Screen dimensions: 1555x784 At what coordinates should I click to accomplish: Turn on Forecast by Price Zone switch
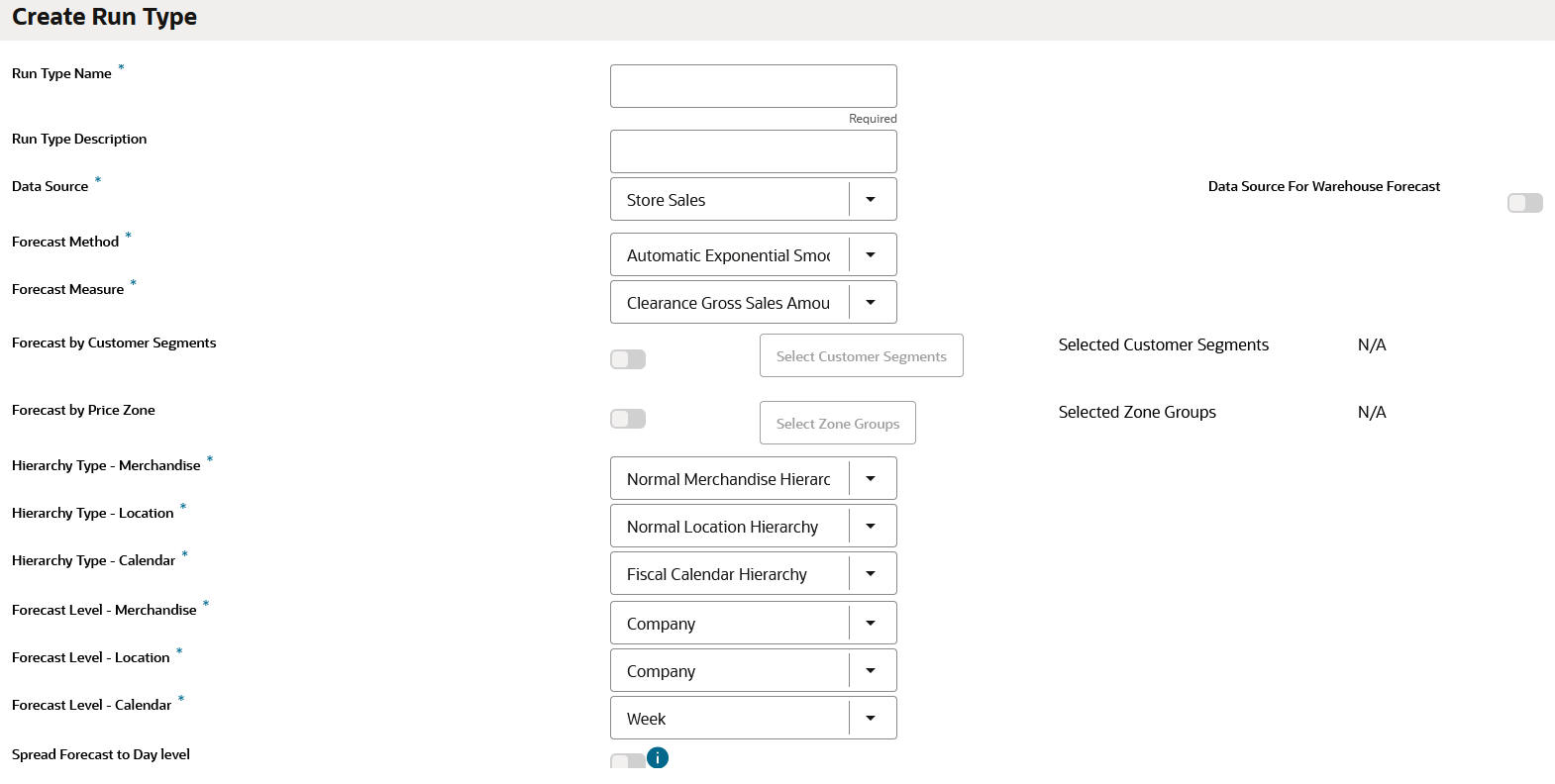point(628,419)
